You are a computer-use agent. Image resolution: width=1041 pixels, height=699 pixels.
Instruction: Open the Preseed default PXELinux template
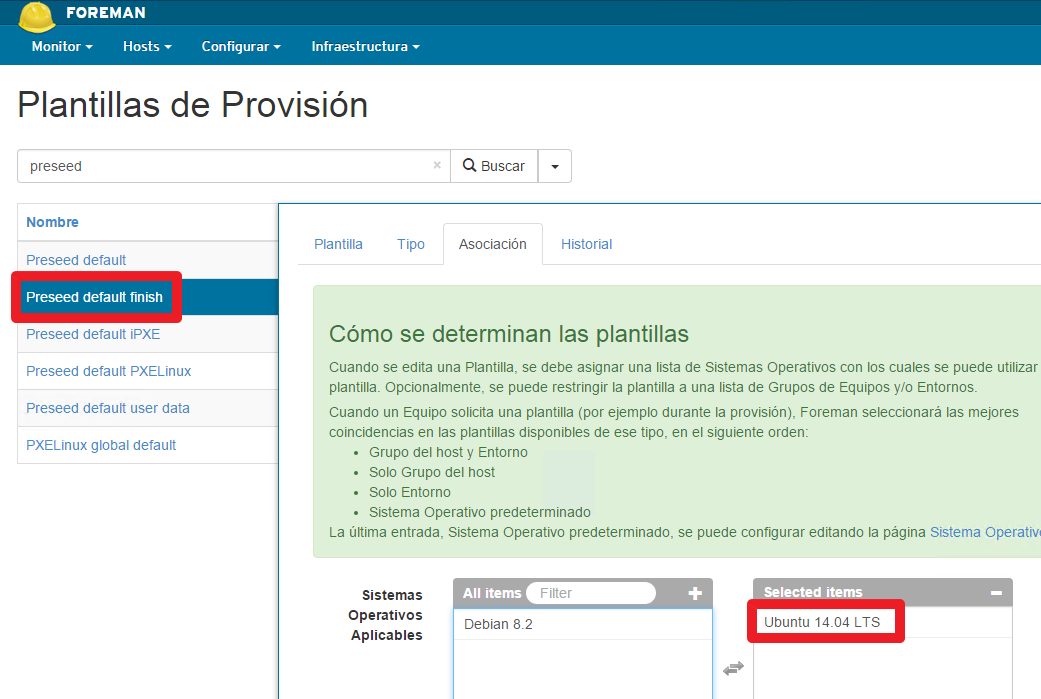point(108,371)
